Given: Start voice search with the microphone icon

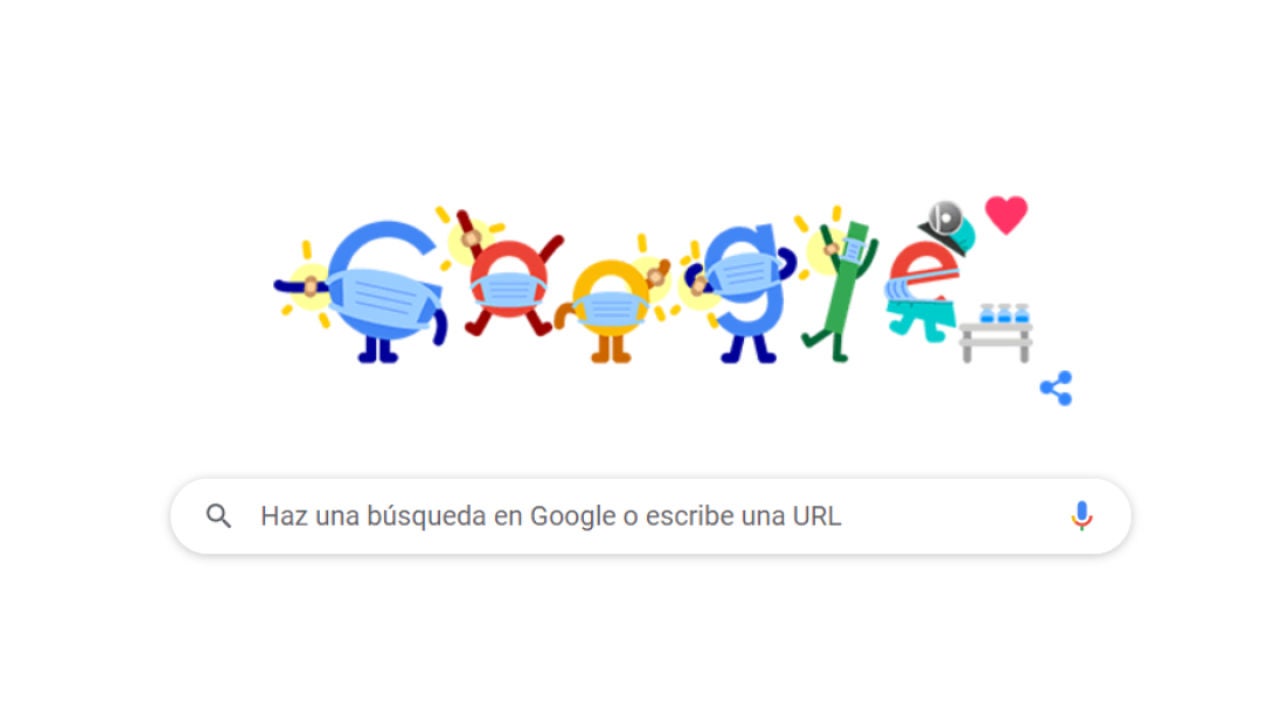Looking at the screenshot, I should [x=1081, y=516].
